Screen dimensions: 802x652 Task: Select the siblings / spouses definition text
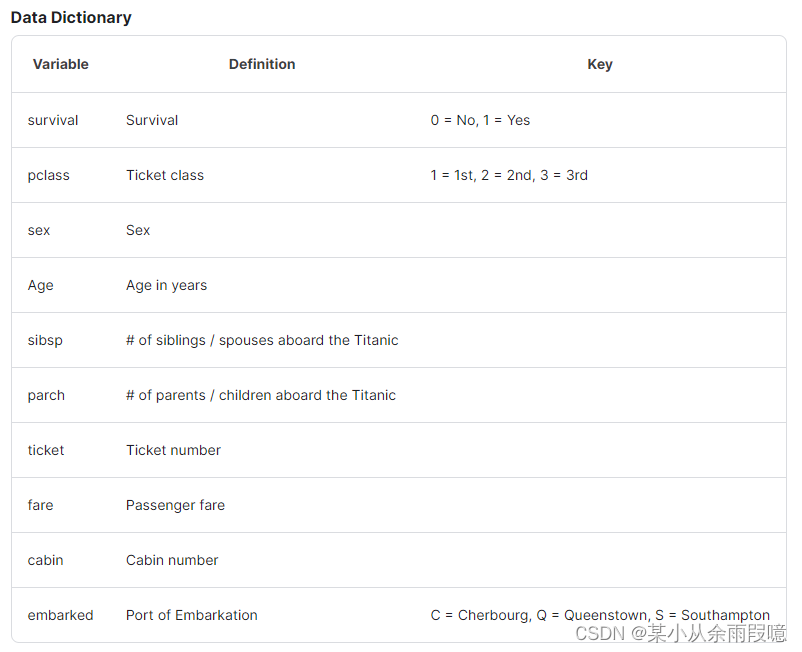262,340
